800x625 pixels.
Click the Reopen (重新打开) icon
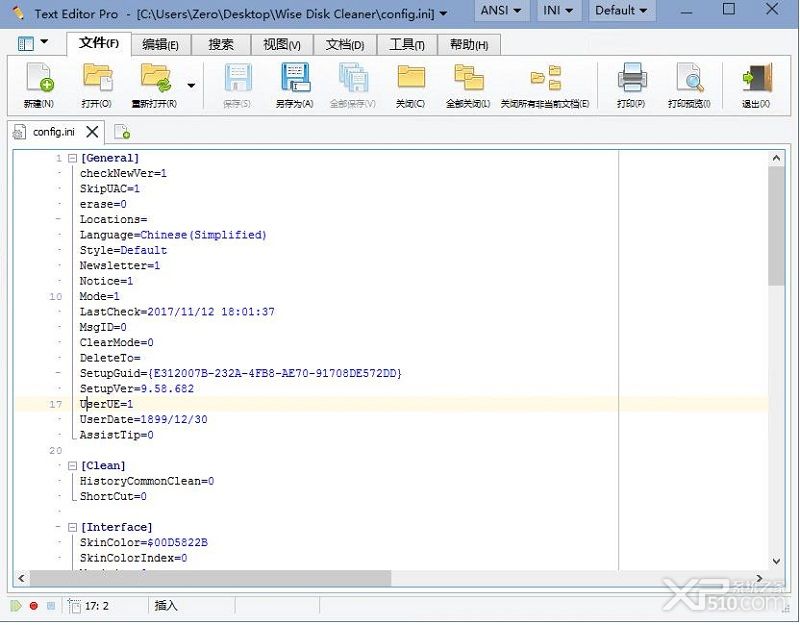pos(155,79)
